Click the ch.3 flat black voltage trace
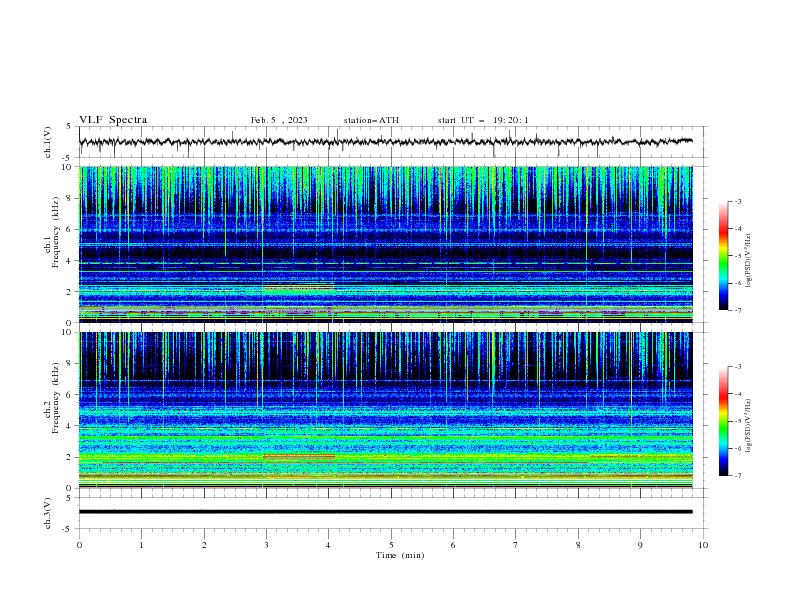 point(385,512)
